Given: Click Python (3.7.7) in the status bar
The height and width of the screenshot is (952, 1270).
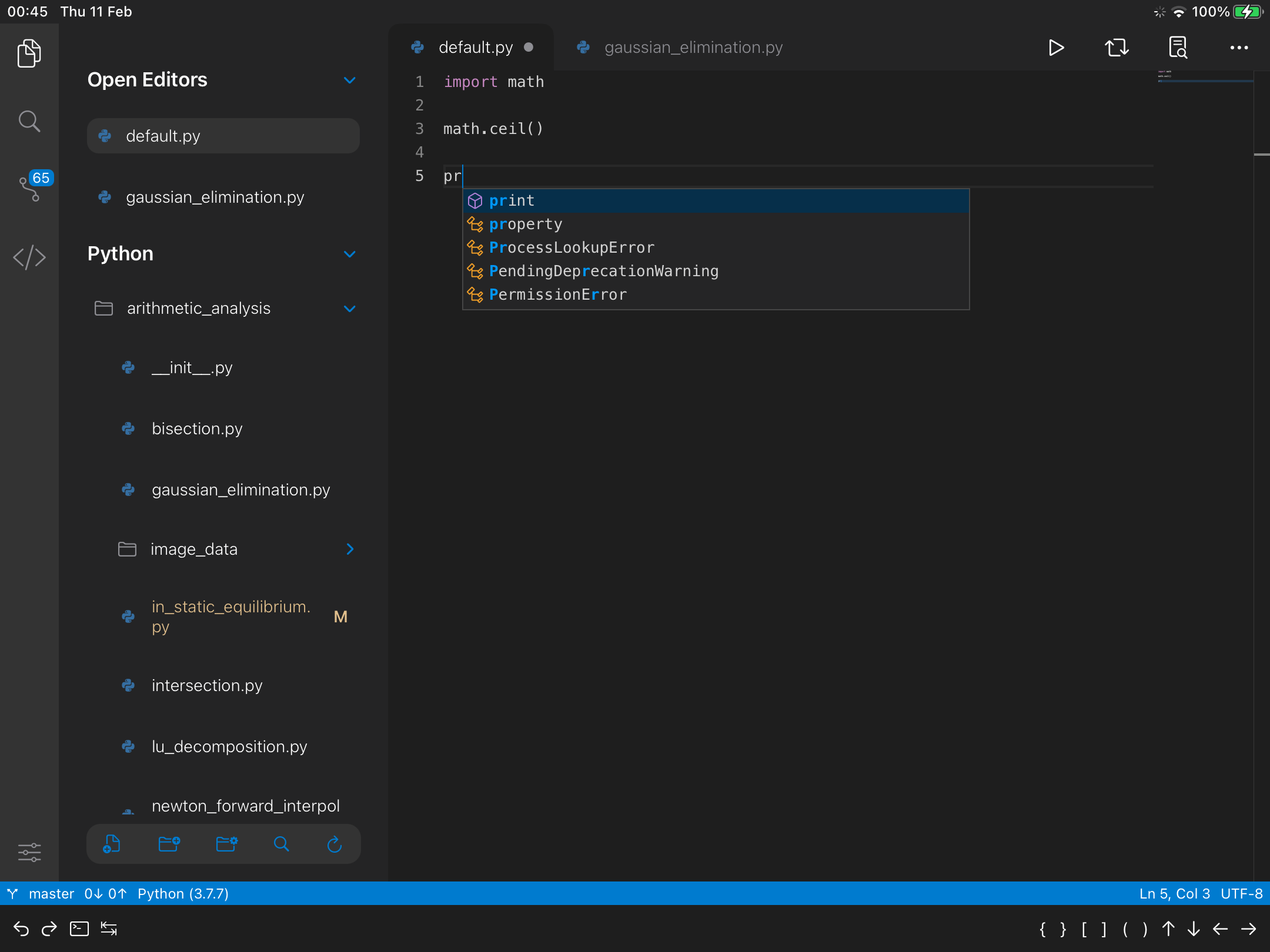Looking at the screenshot, I should pos(182,893).
